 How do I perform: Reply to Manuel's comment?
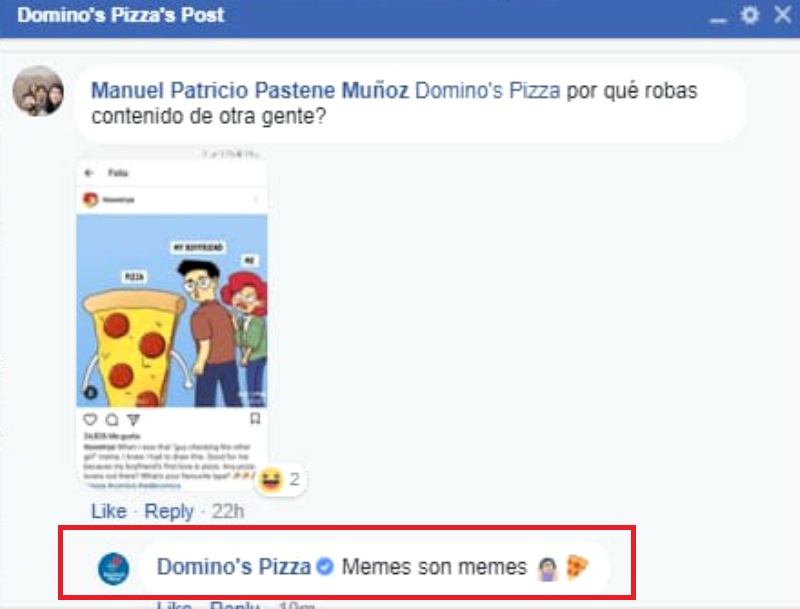(x=169, y=511)
